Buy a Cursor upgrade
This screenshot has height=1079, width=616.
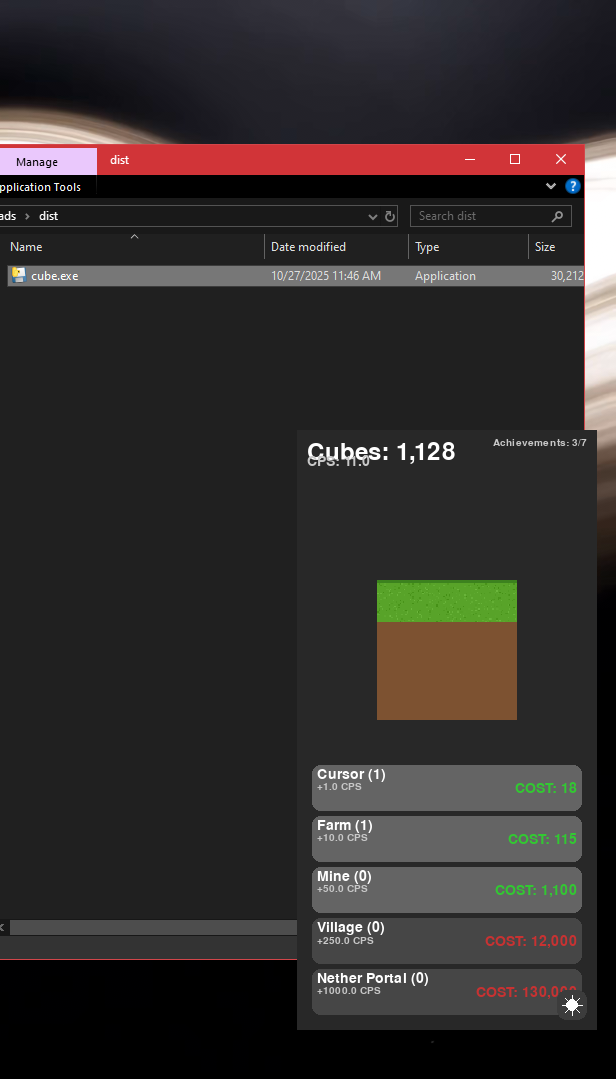447,787
